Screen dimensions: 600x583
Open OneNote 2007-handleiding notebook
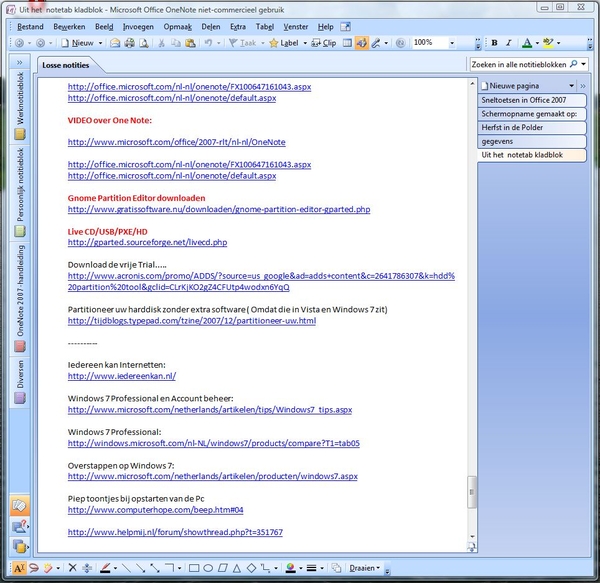click(20, 298)
